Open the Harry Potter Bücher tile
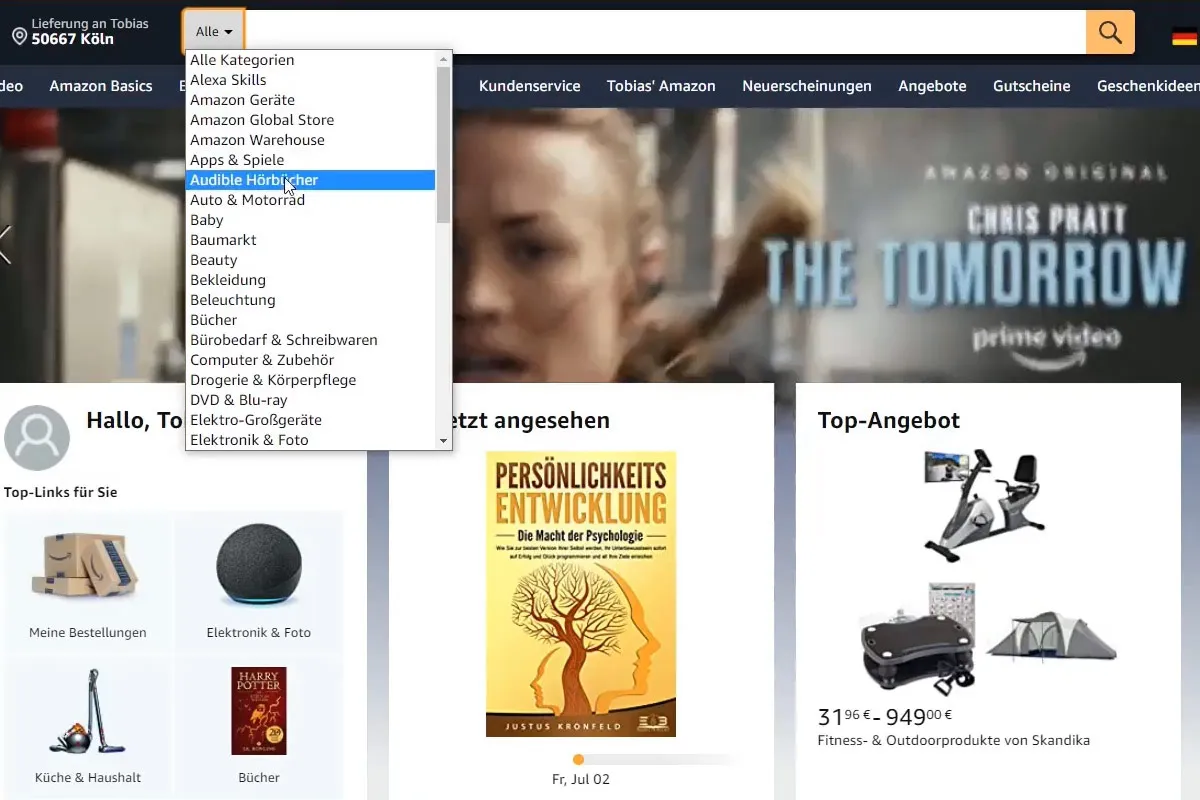The height and width of the screenshot is (800, 1200). click(259, 711)
